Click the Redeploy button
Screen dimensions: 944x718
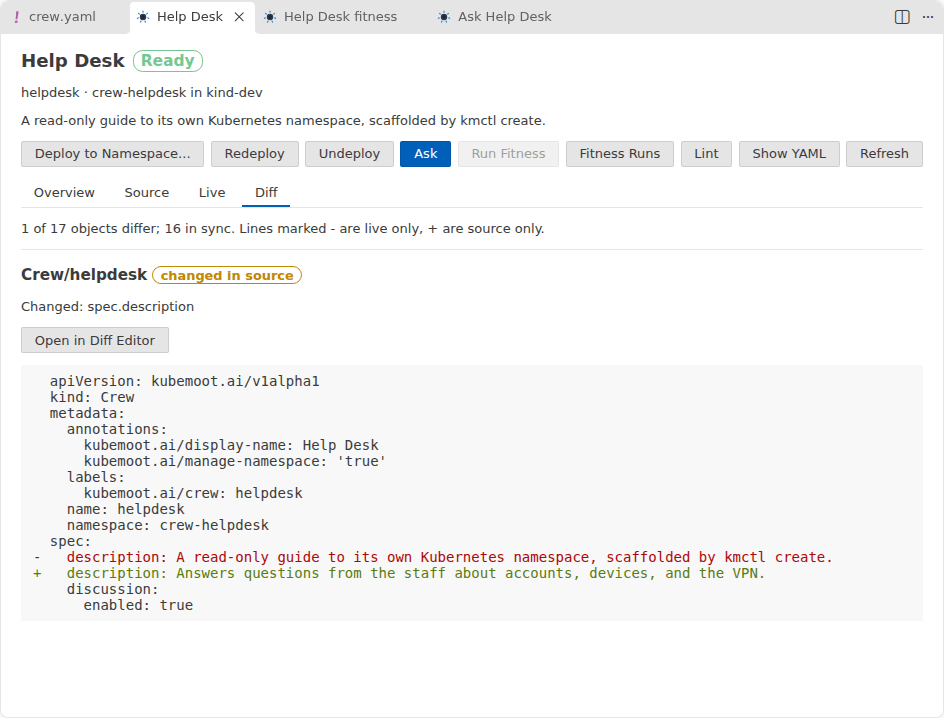(x=255, y=154)
